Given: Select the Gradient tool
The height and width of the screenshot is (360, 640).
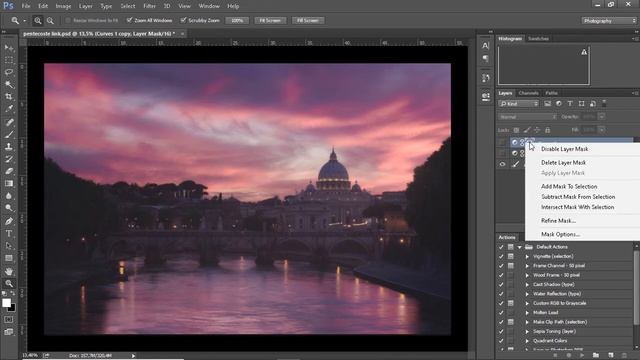Looking at the screenshot, I should 9,183.
